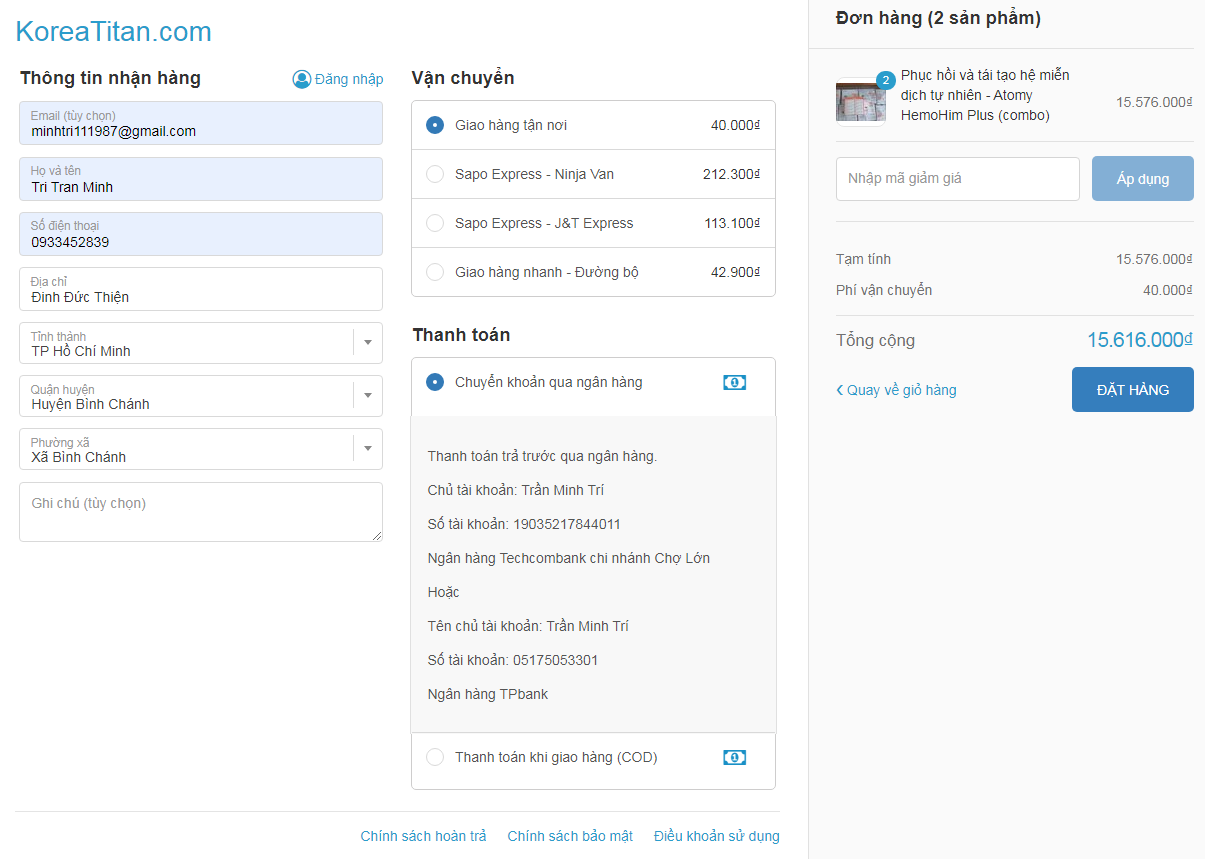Click the KoreaTitan.com site logo
Viewport: 1205px width, 859px height.
coord(114,32)
